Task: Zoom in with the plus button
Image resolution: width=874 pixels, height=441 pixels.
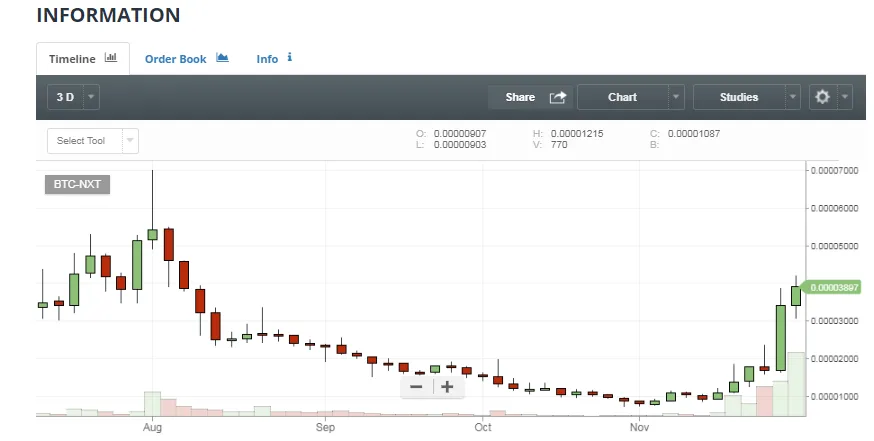Action: (448, 387)
